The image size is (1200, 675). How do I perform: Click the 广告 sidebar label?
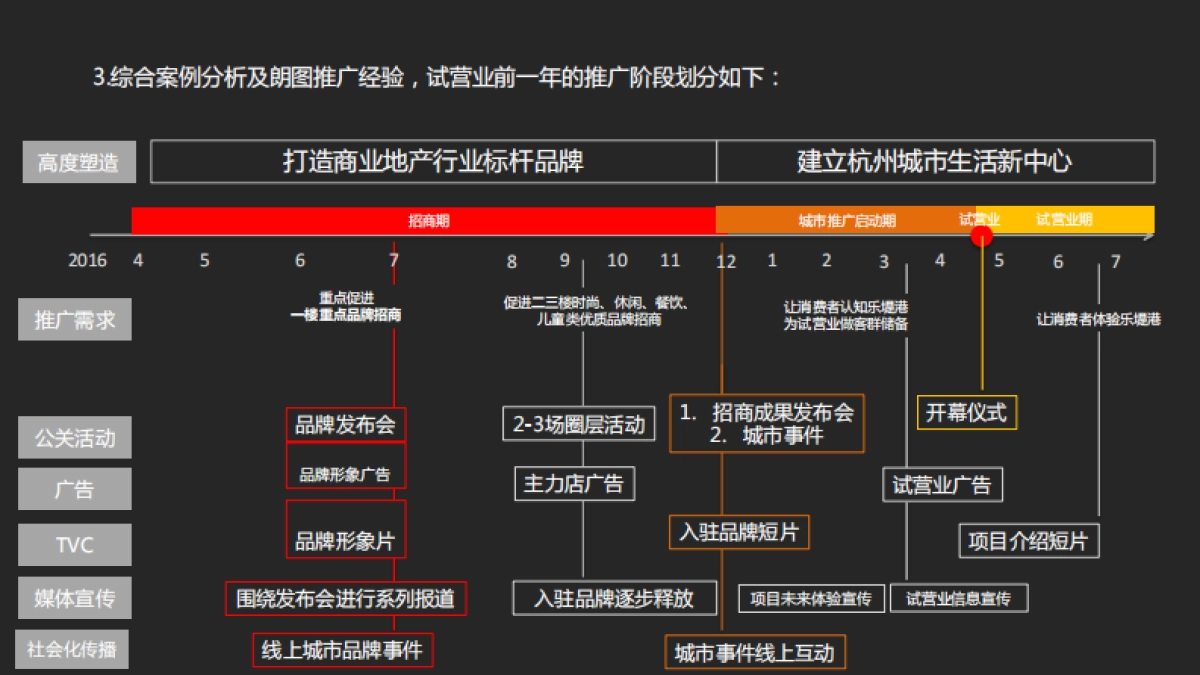click(75, 489)
